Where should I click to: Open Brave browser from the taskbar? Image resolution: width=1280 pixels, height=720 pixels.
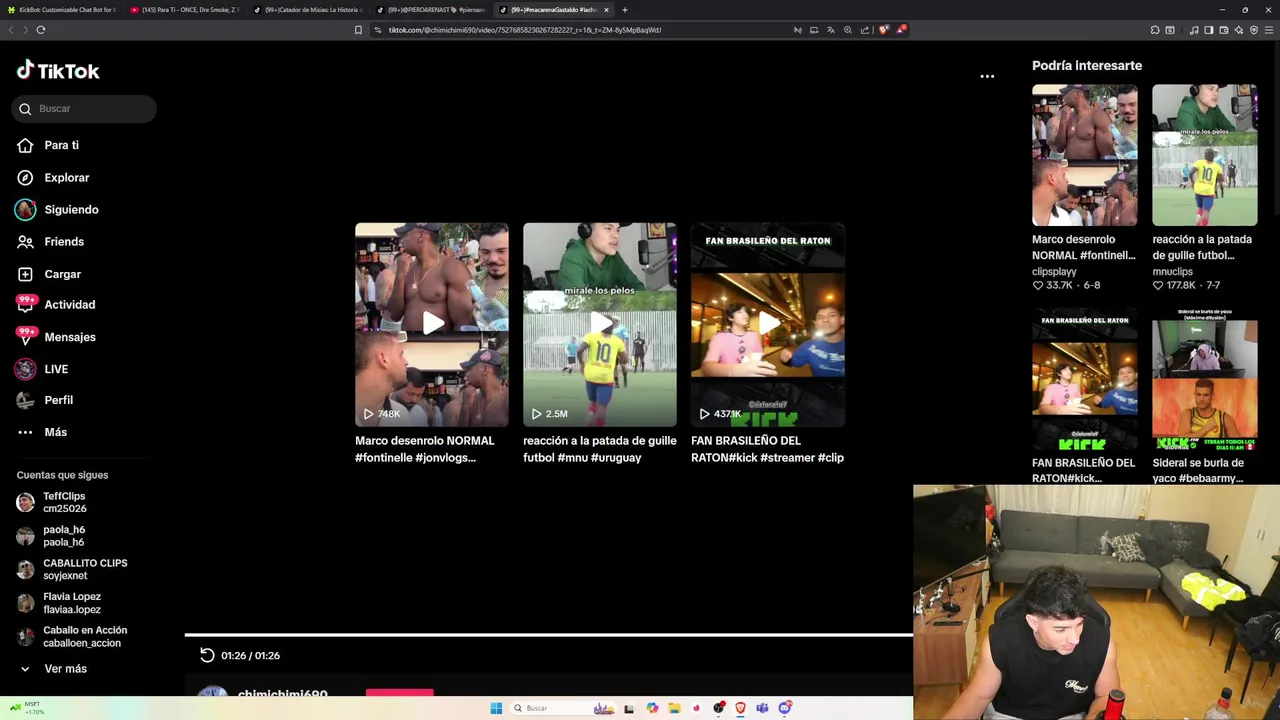coord(740,708)
